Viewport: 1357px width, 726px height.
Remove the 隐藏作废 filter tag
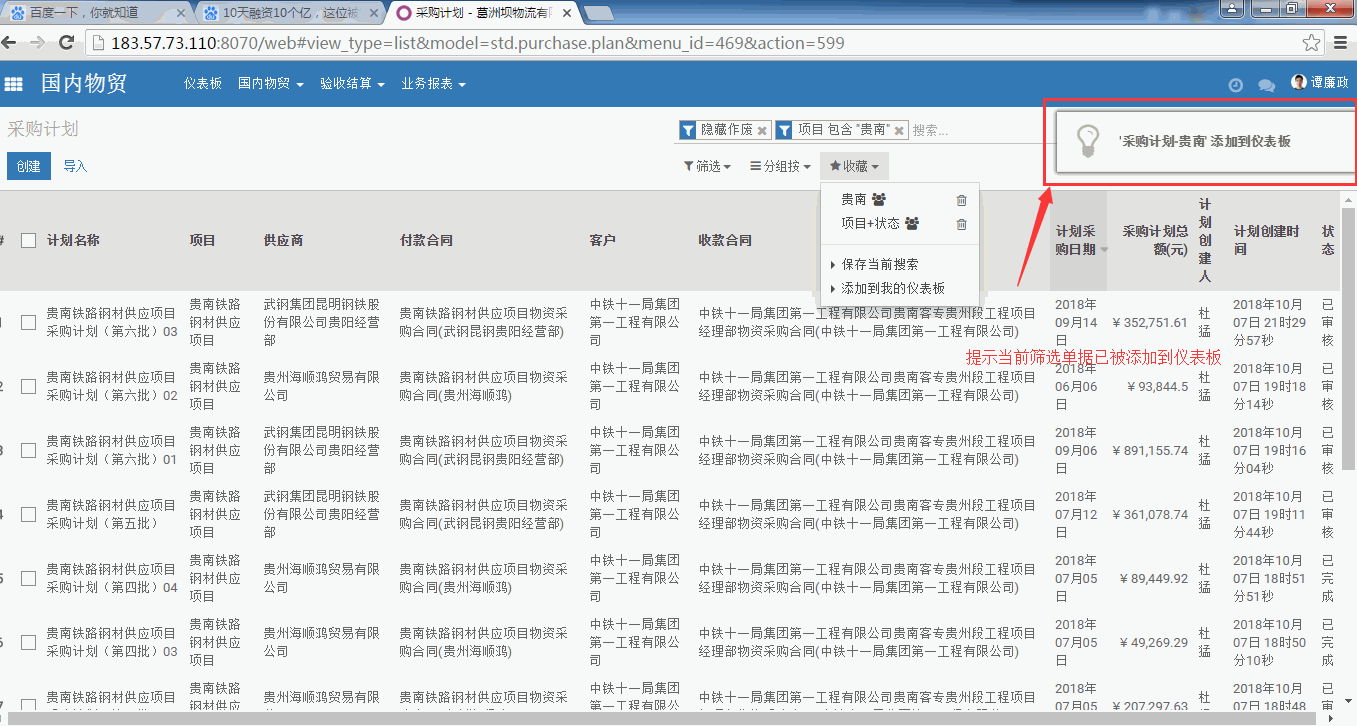click(x=762, y=130)
